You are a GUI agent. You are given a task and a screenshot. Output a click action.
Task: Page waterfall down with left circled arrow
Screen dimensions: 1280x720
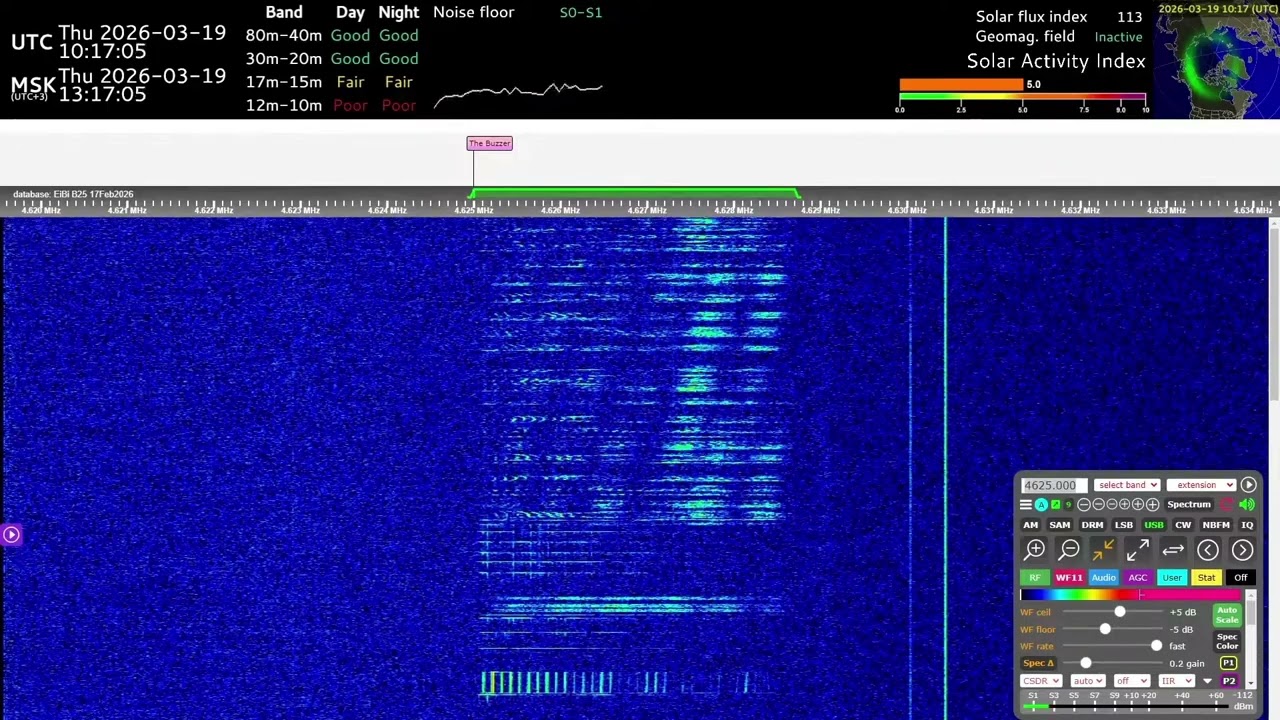[x=1208, y=549]
